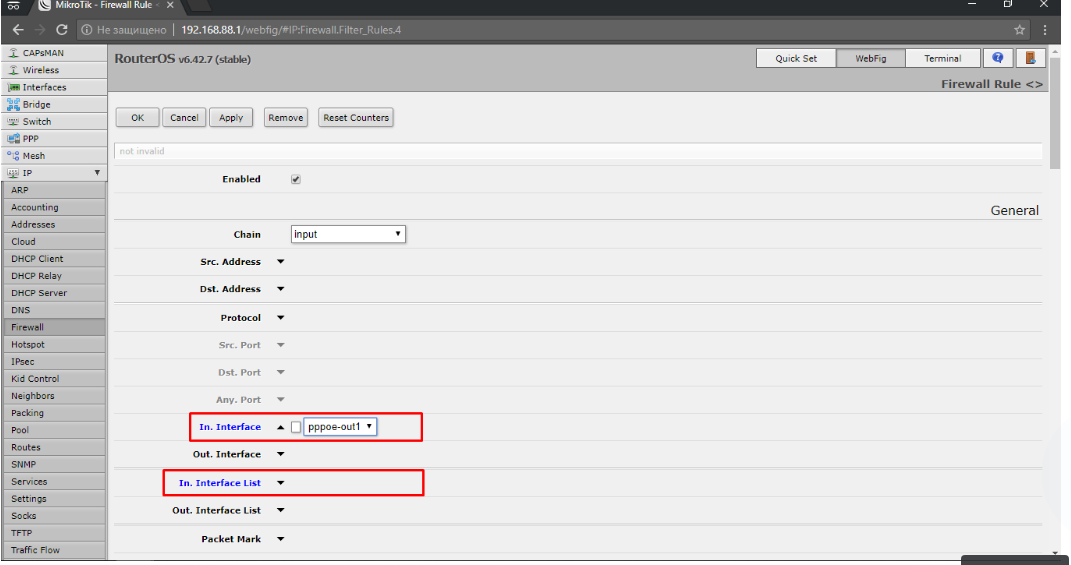Switch to Quick Set tab
The height and width of the screenshot is (565, 1071).
(x=796, y=58)
